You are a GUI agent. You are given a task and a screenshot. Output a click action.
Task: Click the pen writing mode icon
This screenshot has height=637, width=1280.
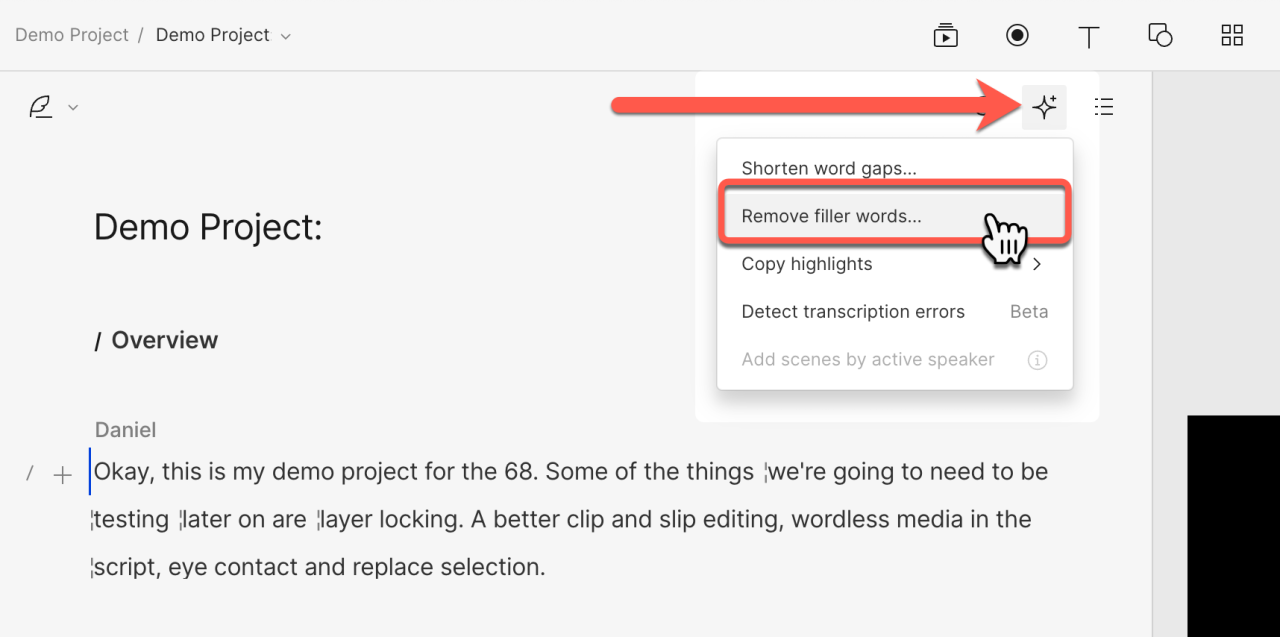(x=40, y=107)
